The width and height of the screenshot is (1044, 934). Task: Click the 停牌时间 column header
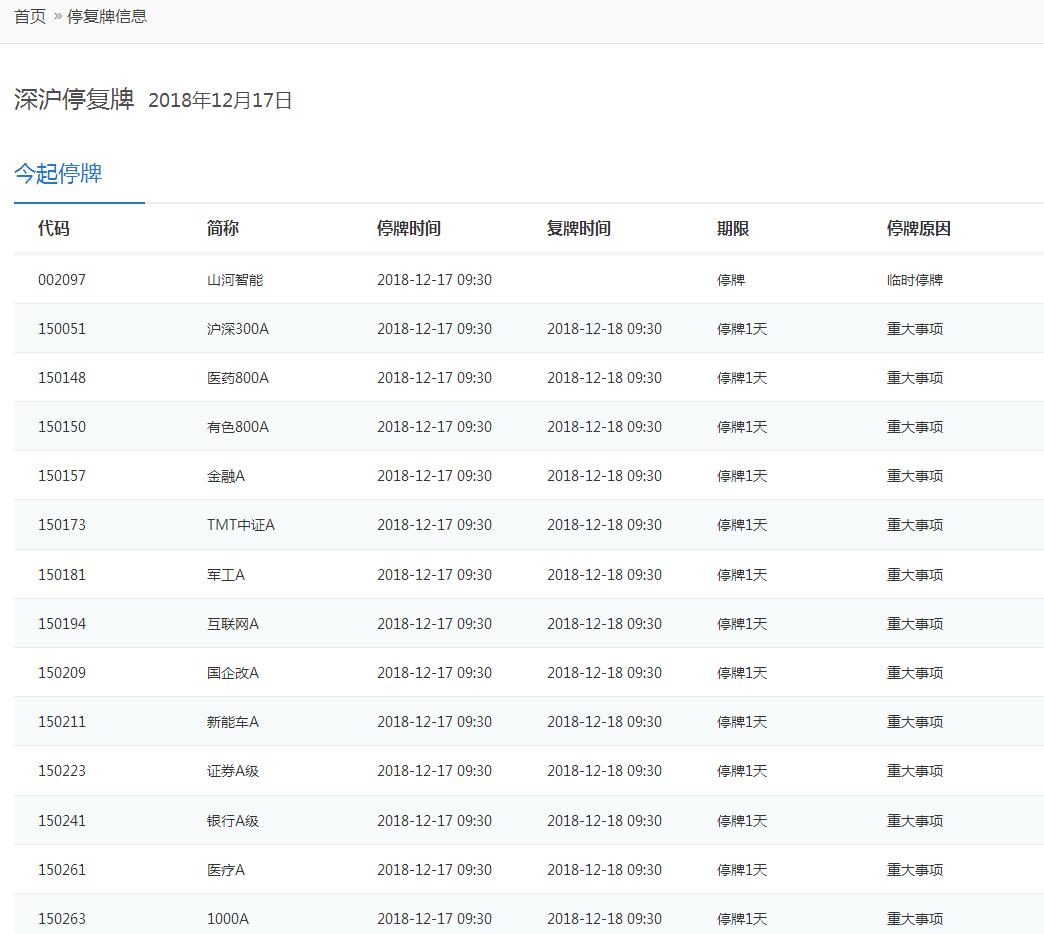tap(408, 228)
